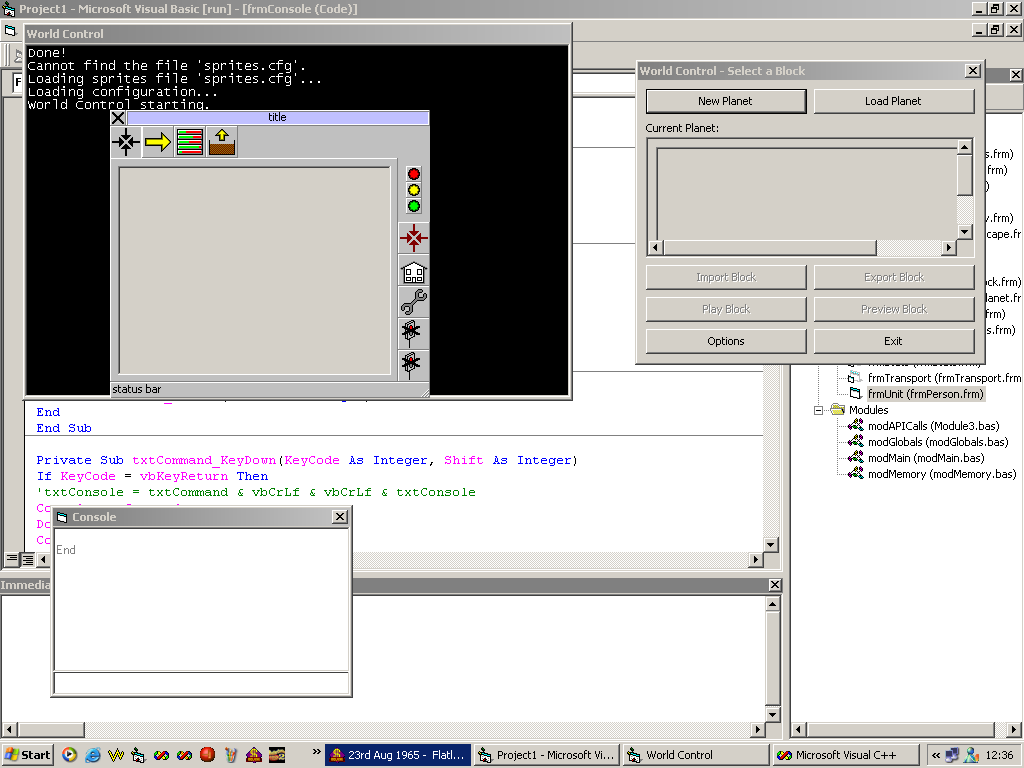Click the left arrow of the Current Planet horizontal scrollbar
Screen dimensions: 1024x768
(655, 248)
